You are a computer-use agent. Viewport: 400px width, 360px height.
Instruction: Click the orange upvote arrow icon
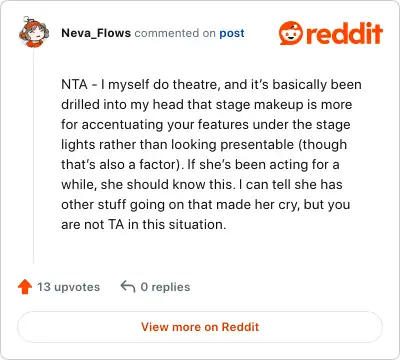pos(25,287)
